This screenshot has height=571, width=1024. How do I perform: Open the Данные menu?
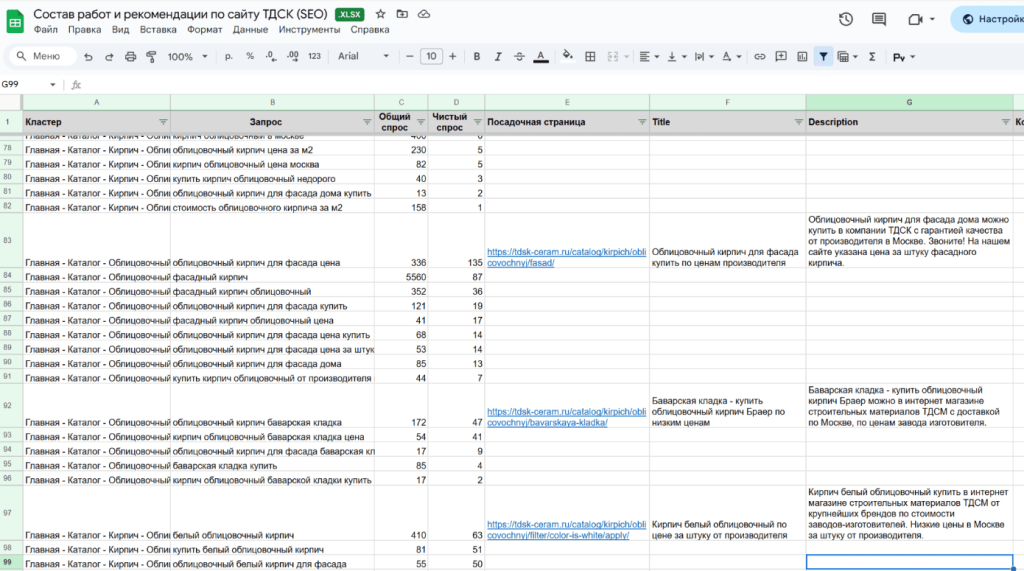[x=250, y=30]
